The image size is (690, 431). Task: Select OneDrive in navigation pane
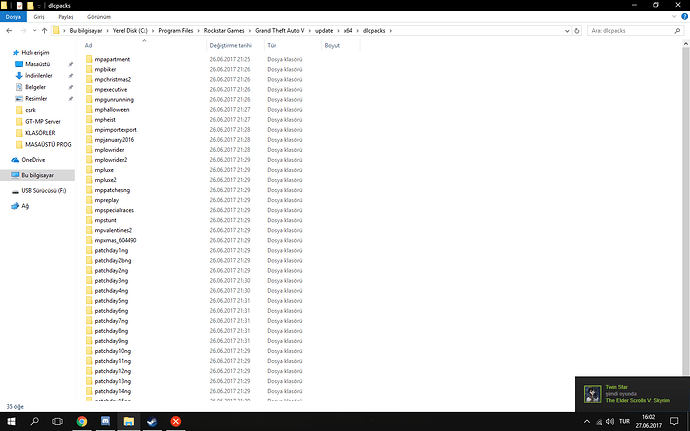click(33, 160)
